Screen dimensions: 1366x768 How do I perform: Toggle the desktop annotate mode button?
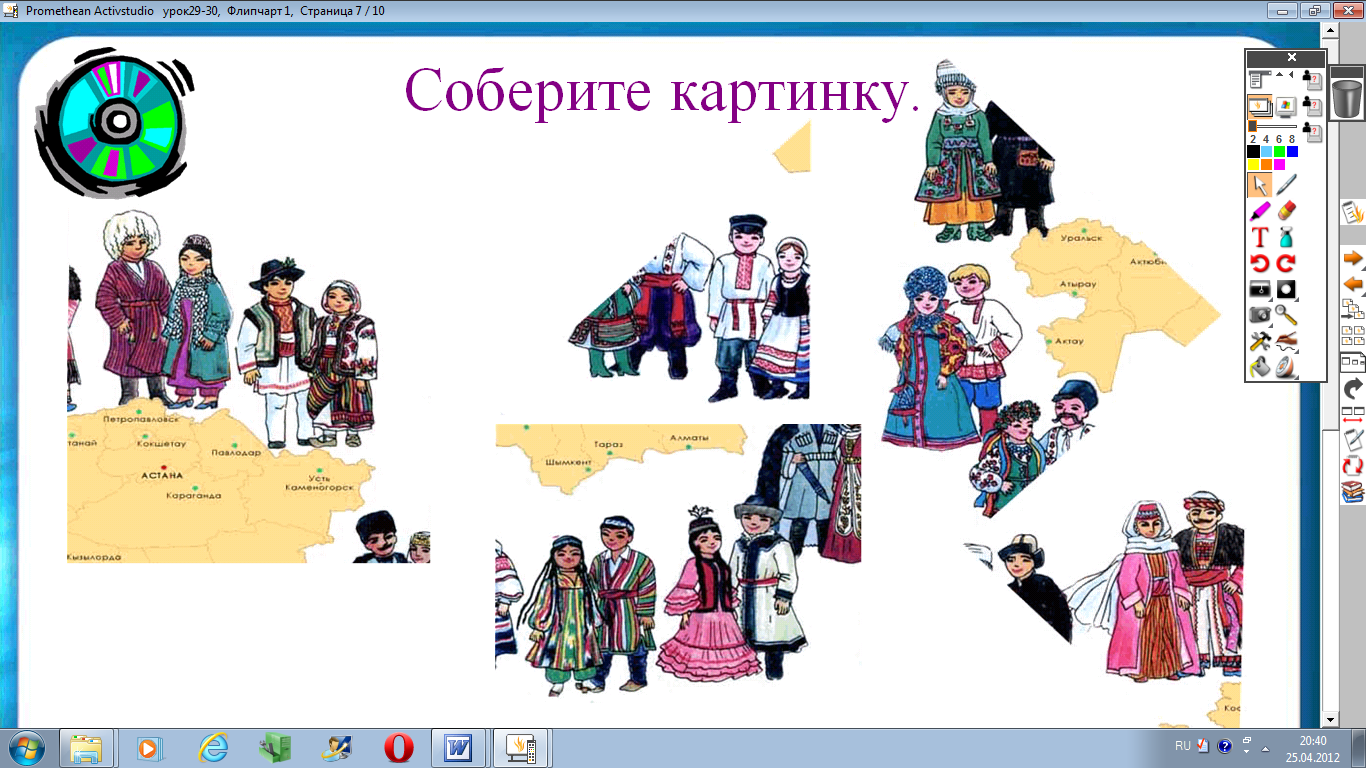1285,105
